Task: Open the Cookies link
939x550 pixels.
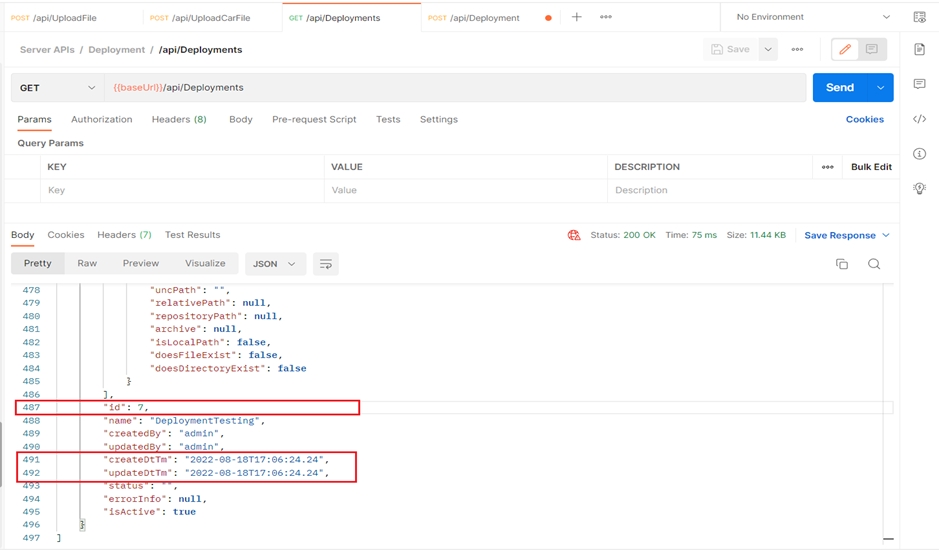Action: pos(864,119)
